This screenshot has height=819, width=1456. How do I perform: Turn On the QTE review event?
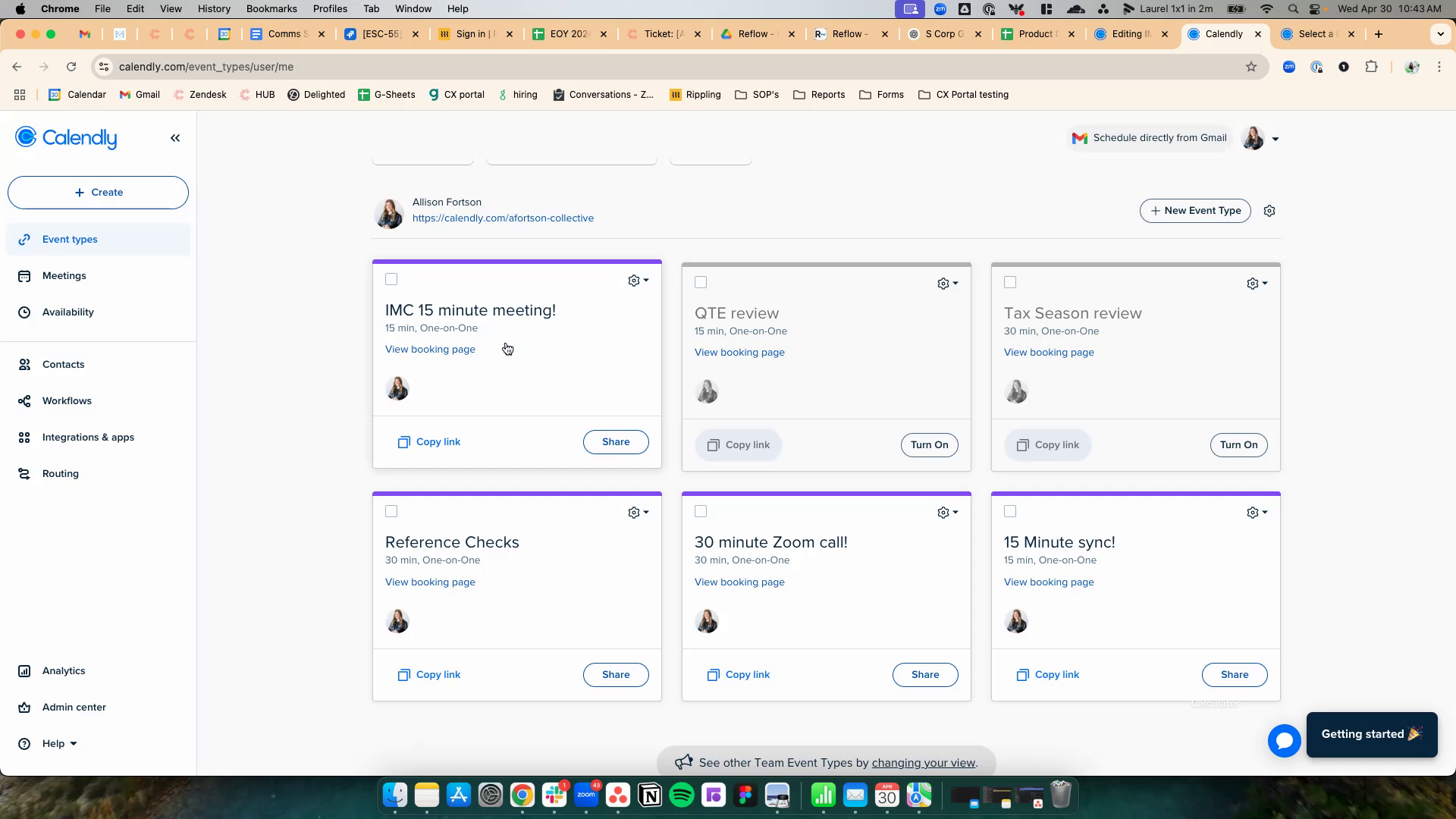coord(929,445)
